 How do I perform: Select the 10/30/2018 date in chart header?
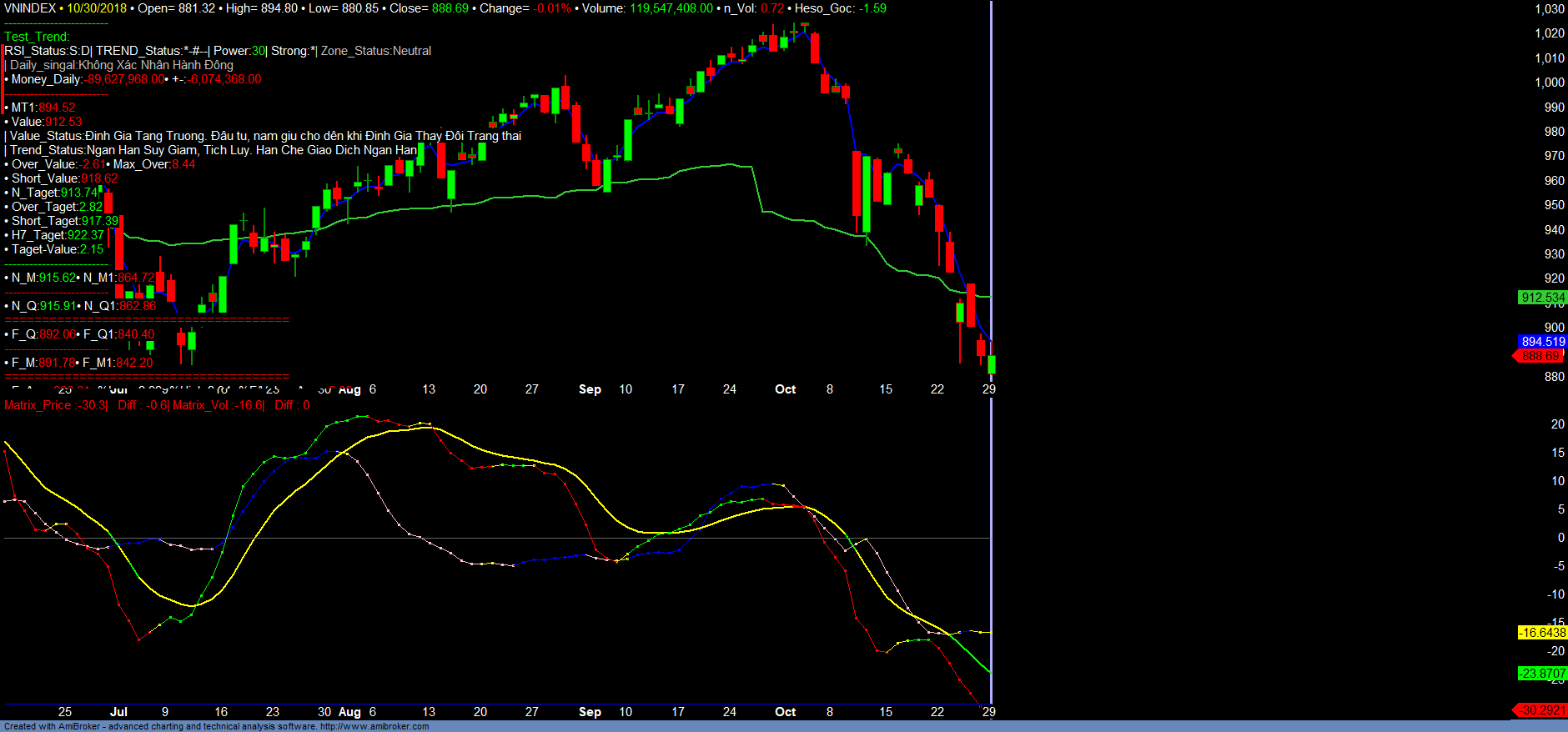[x=97, y=8]
